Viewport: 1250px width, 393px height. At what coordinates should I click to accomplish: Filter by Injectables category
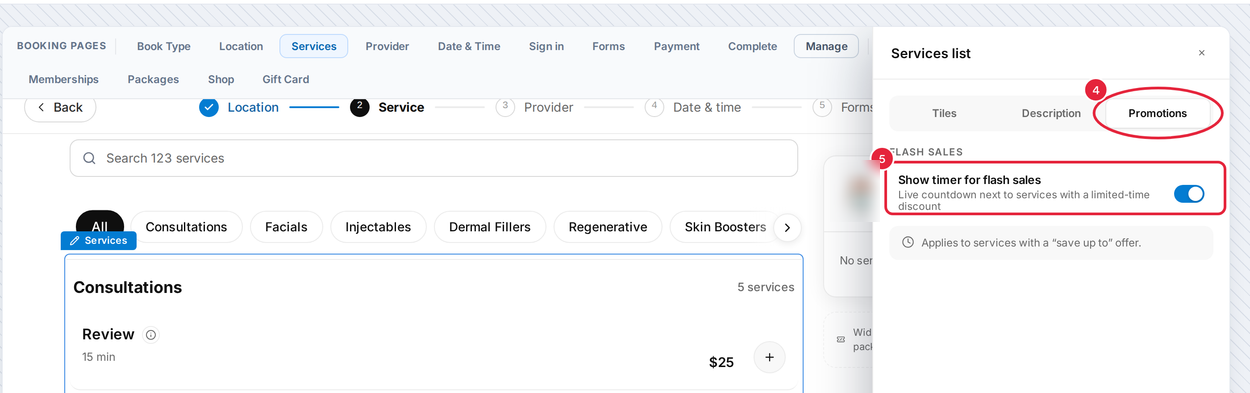[378, 227]
